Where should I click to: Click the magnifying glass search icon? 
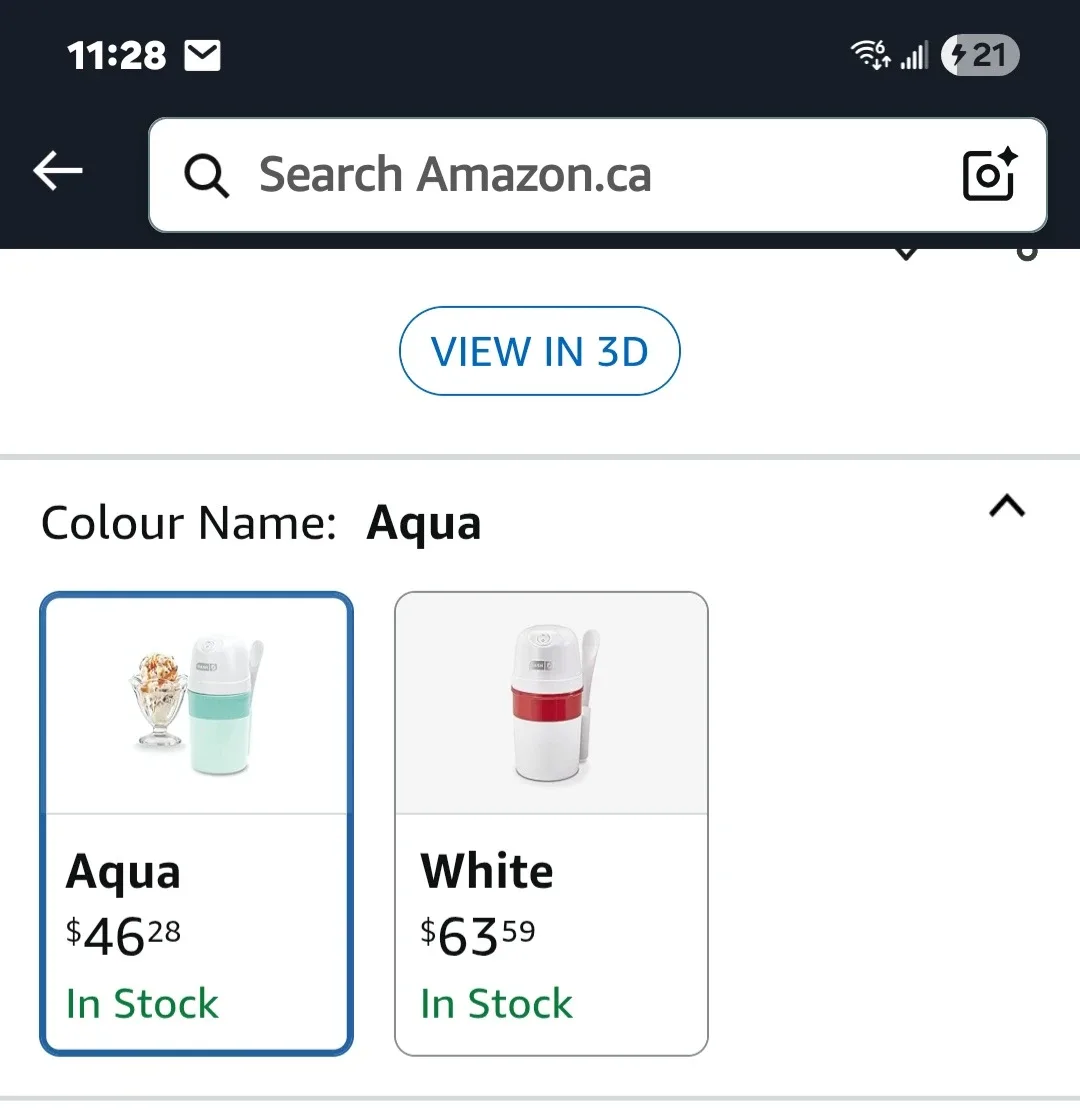[207, 176]
